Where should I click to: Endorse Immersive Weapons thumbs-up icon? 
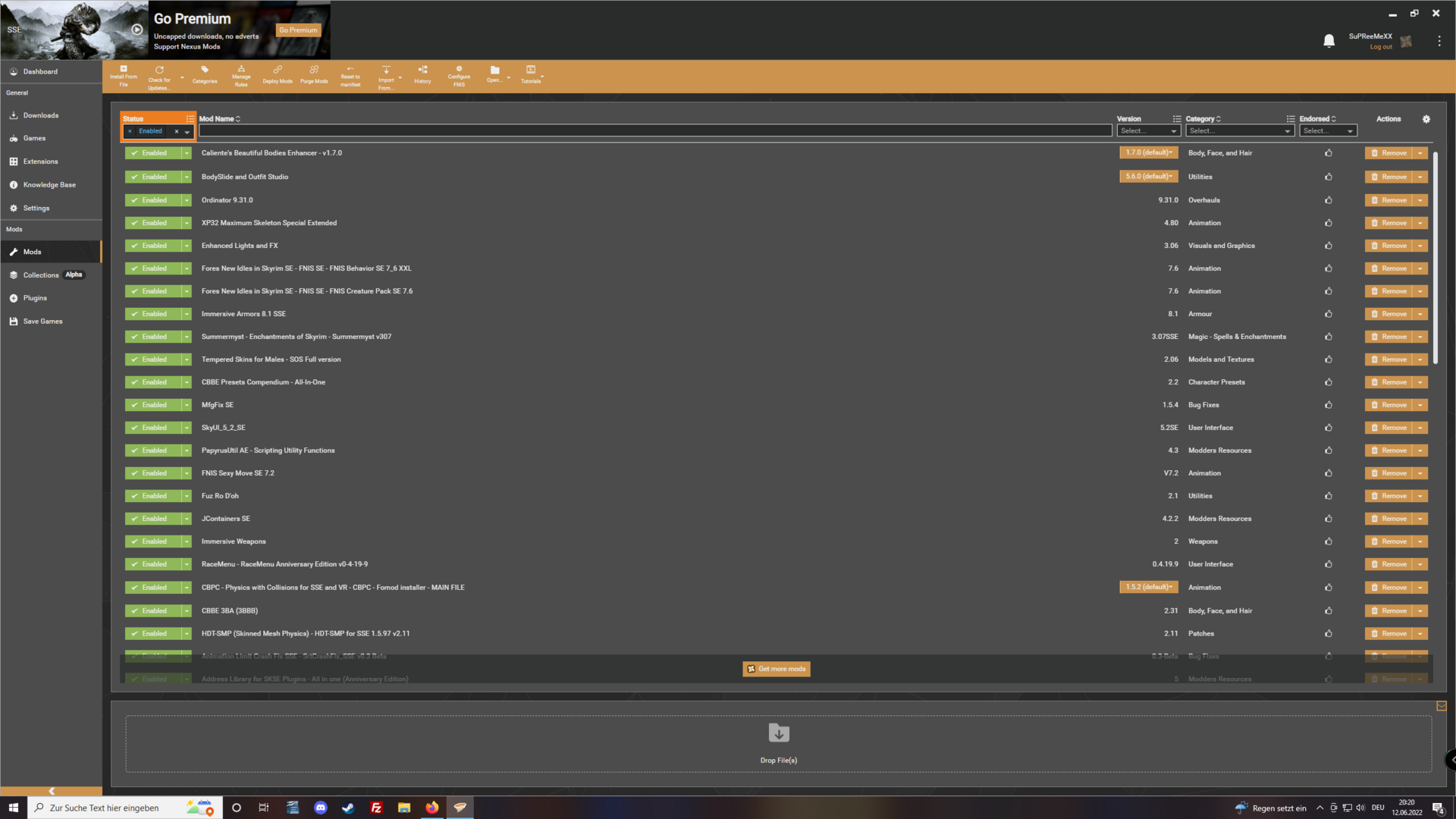click(1328, 541)
